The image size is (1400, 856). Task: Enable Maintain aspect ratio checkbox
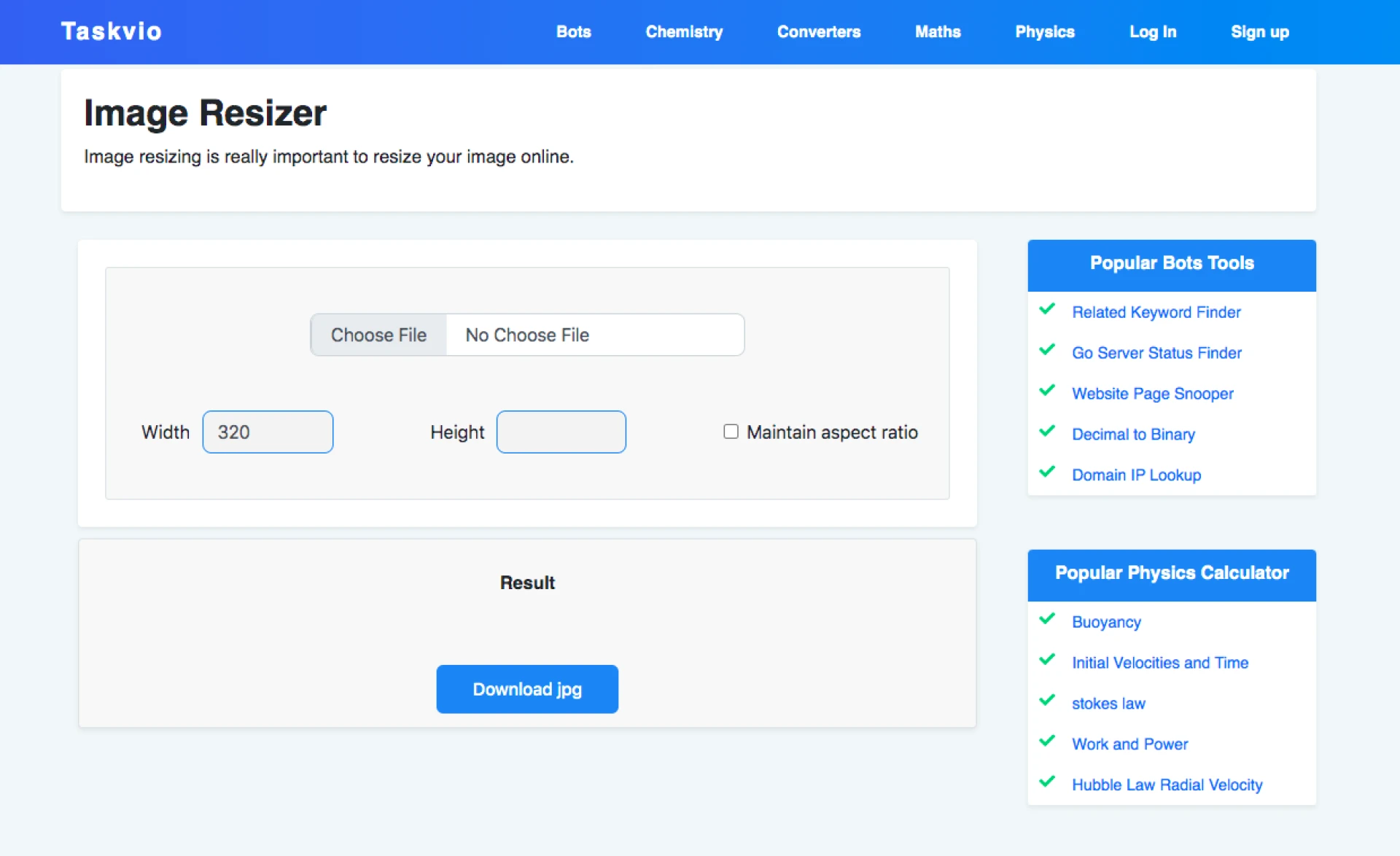coord(731,432)
